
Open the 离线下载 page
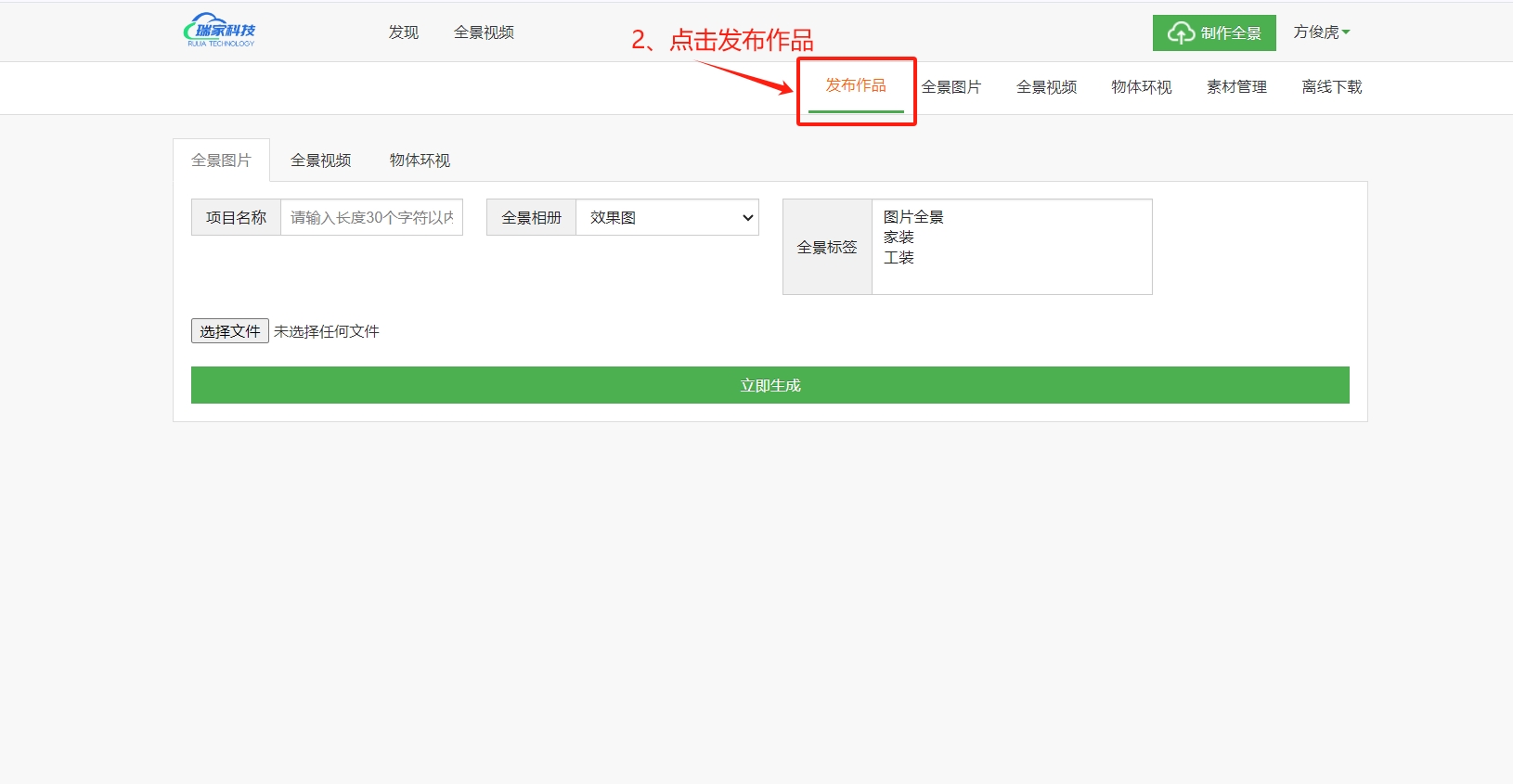pos(1331,87)
